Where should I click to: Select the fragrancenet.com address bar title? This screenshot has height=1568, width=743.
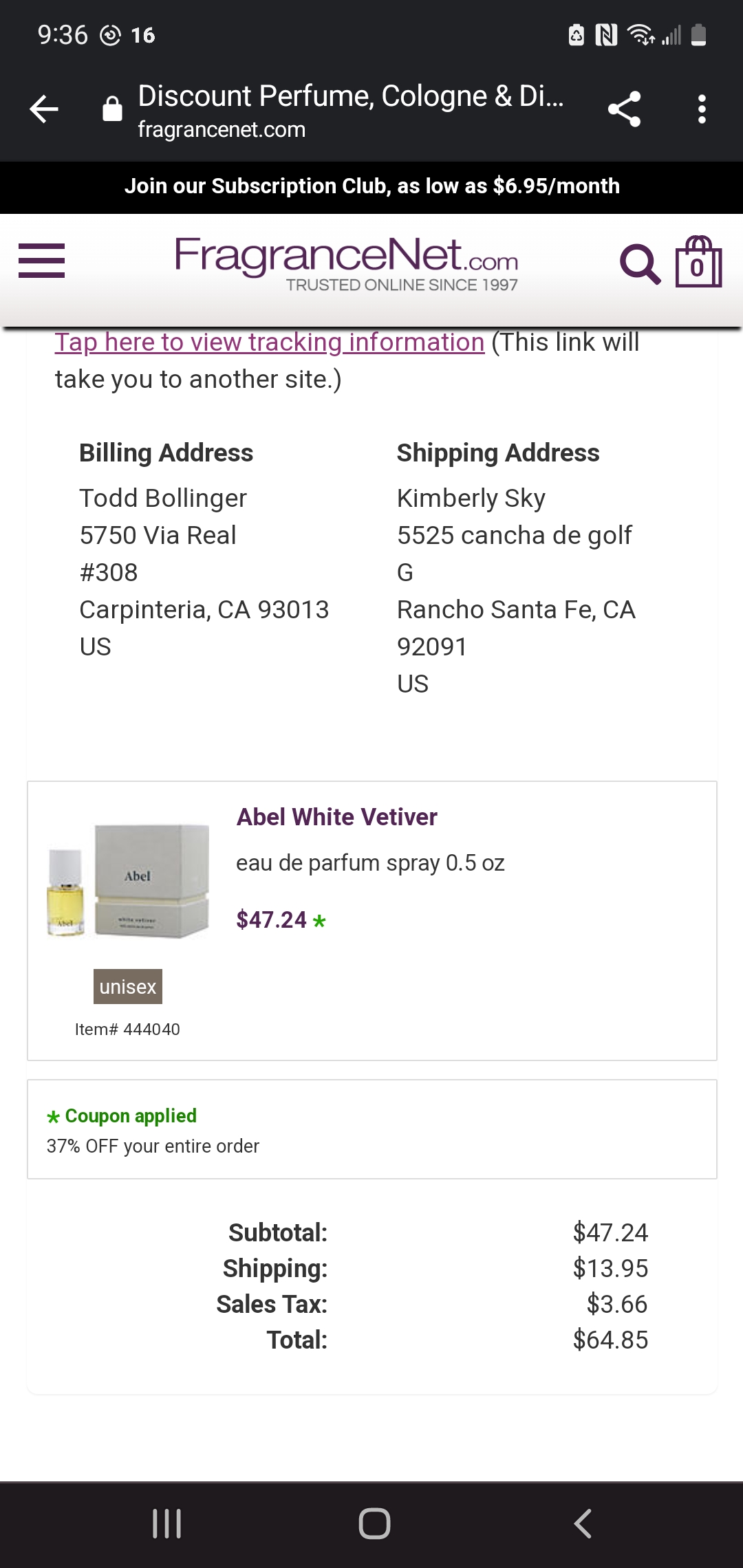pyautogui.click(x=222, y=129)
